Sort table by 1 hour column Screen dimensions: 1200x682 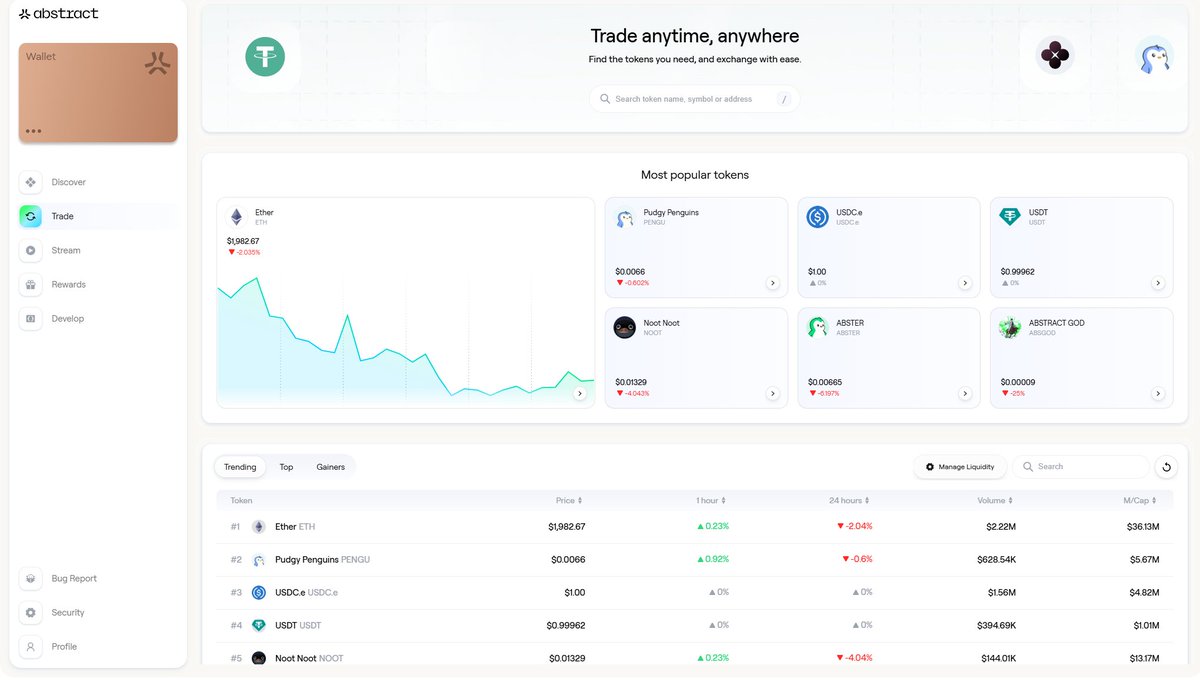pyautogui.click(x=711, y=500)
